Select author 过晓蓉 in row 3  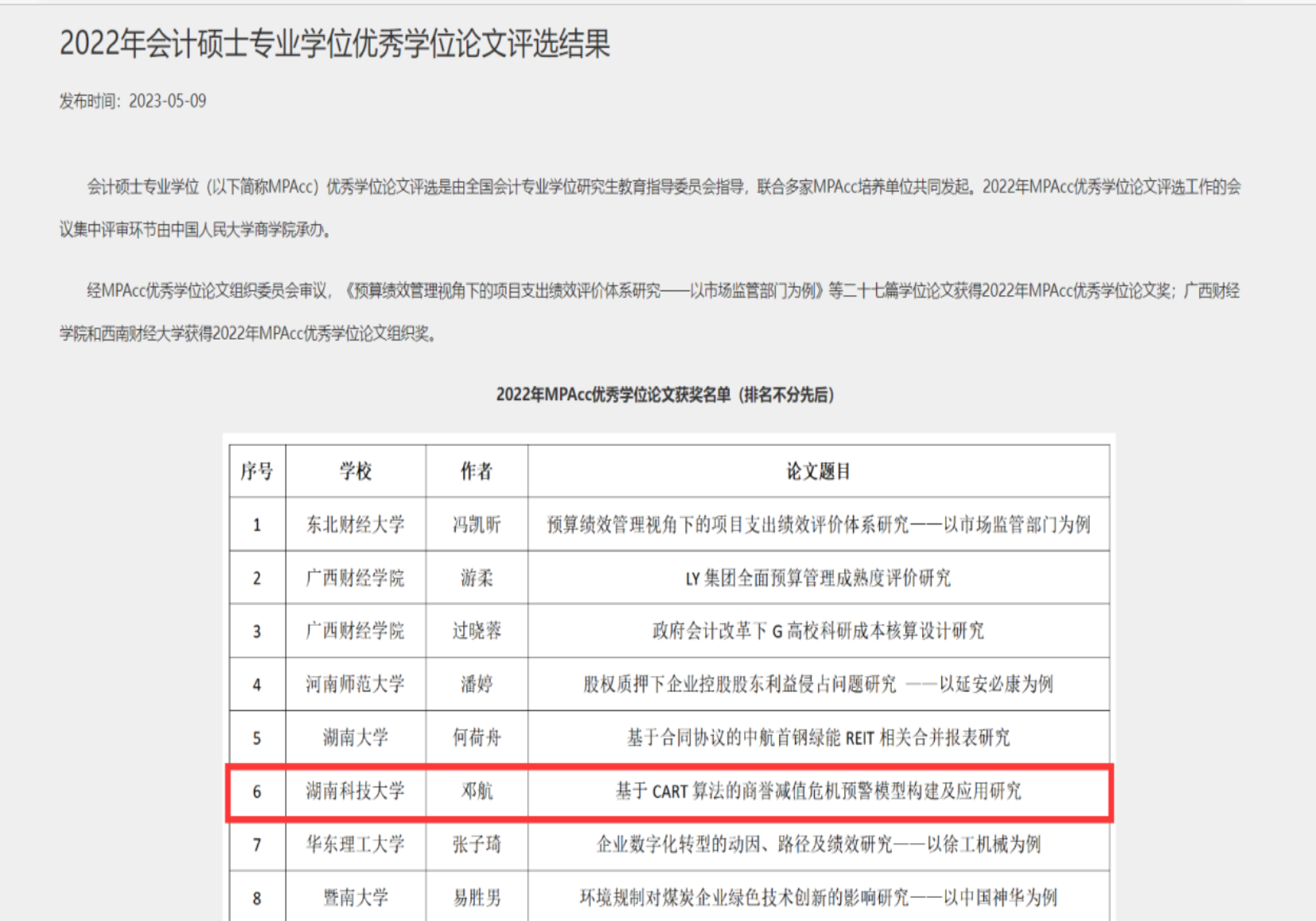coord(477,631)
